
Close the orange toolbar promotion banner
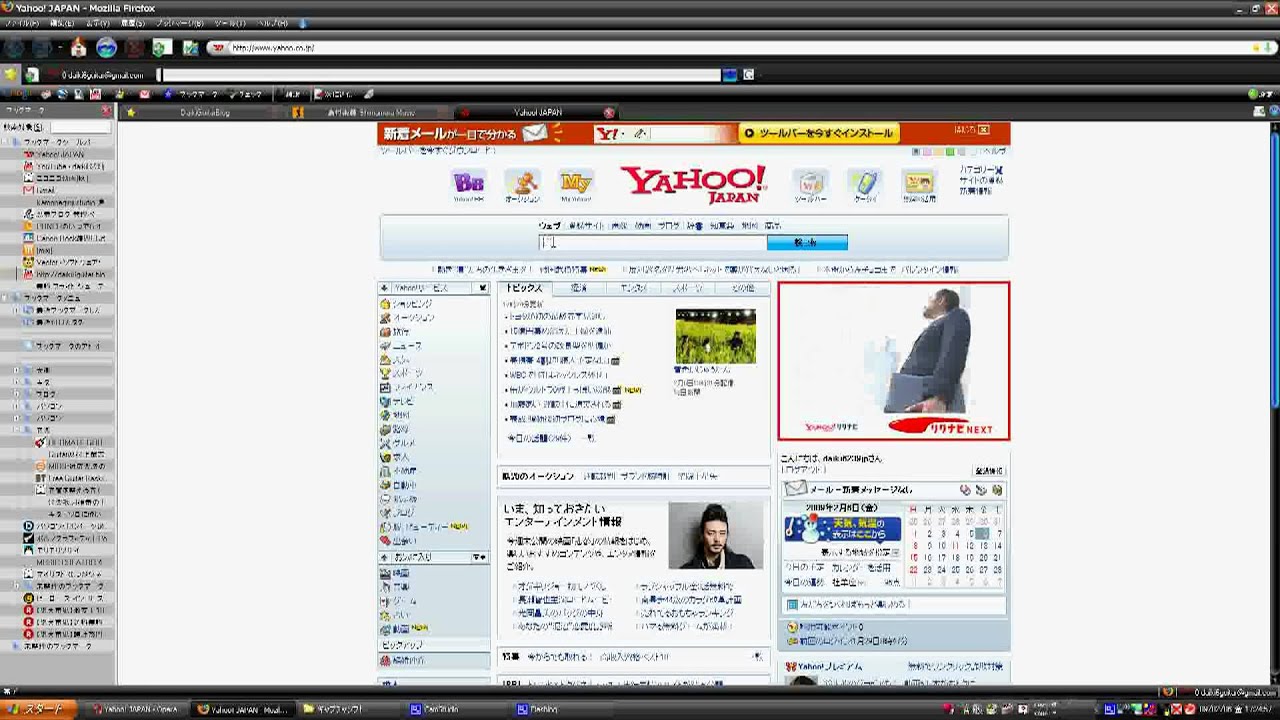[x=983, y=130]
